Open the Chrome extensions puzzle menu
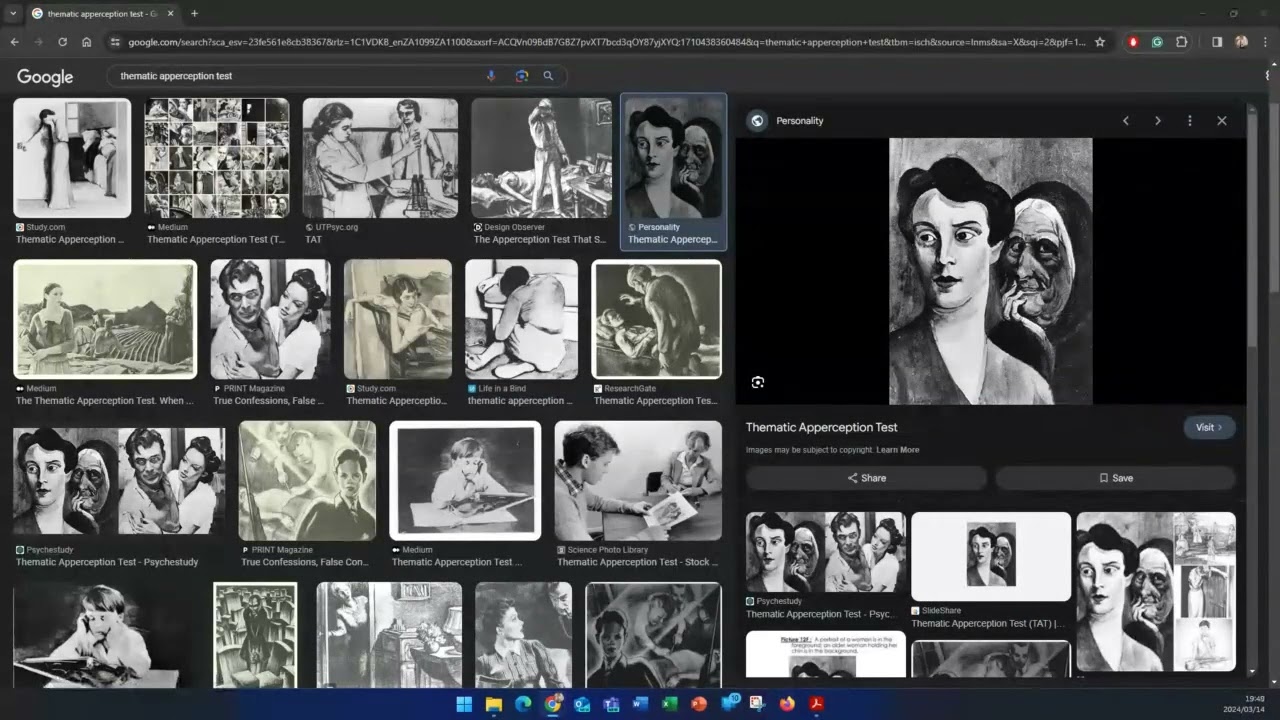This screenshot has width=1280, height=720. (1181, 42)
